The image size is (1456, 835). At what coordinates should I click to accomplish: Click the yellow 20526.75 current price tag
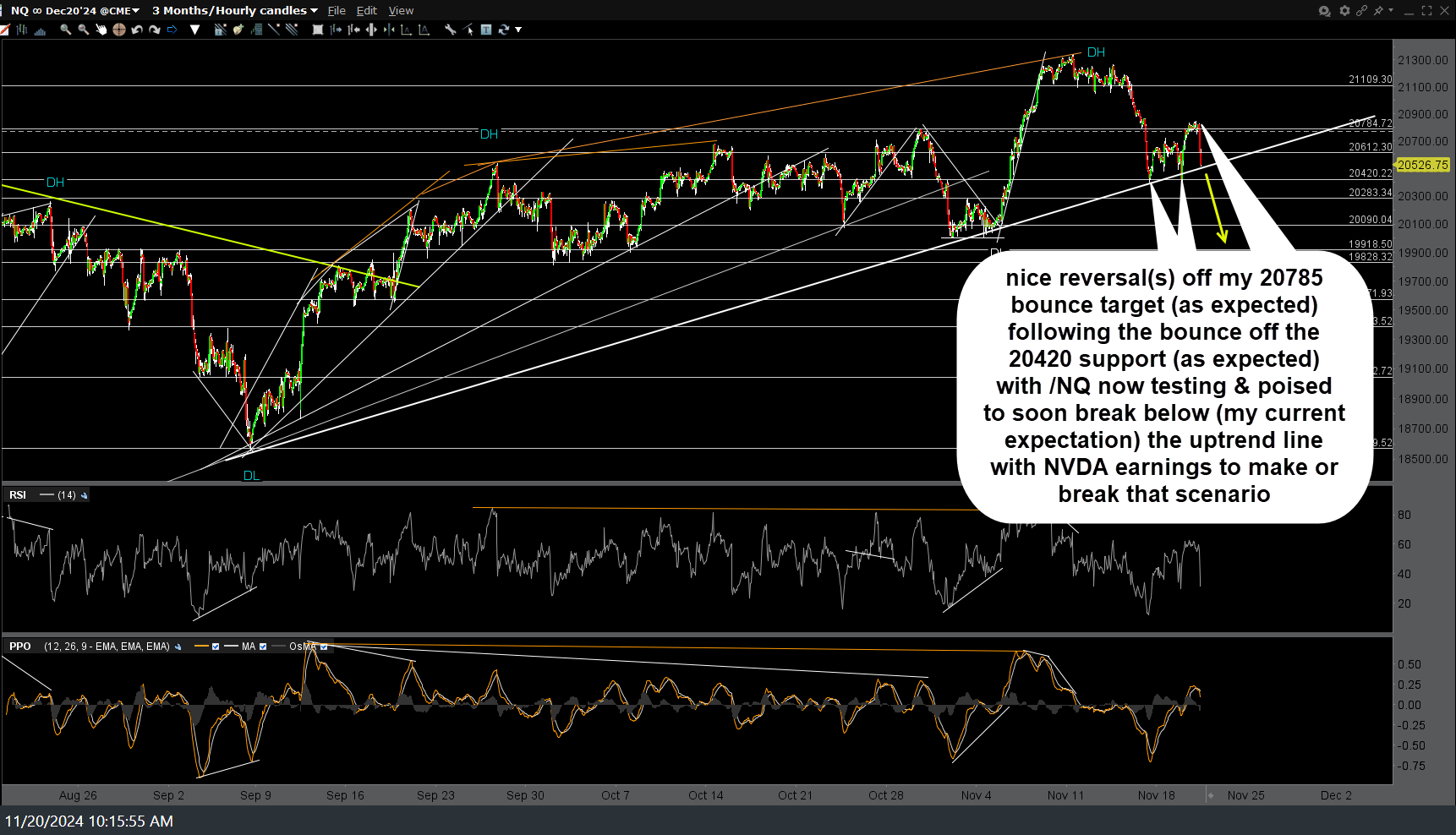(1422, 165)
